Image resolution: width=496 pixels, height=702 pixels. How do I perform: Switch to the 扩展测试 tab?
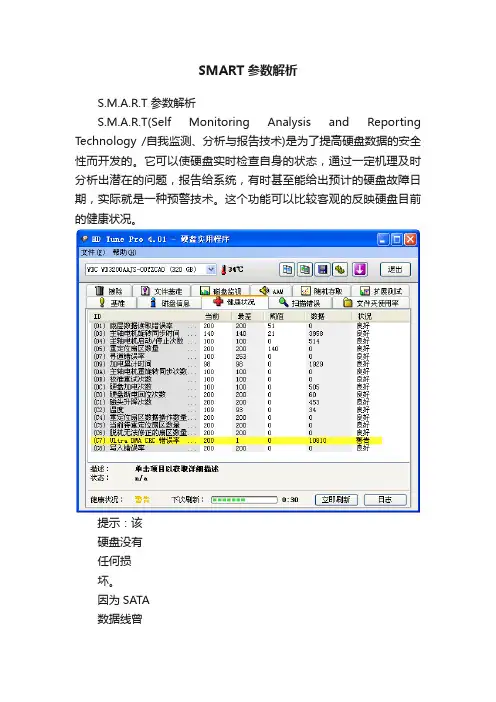click(x=381, y=291)
